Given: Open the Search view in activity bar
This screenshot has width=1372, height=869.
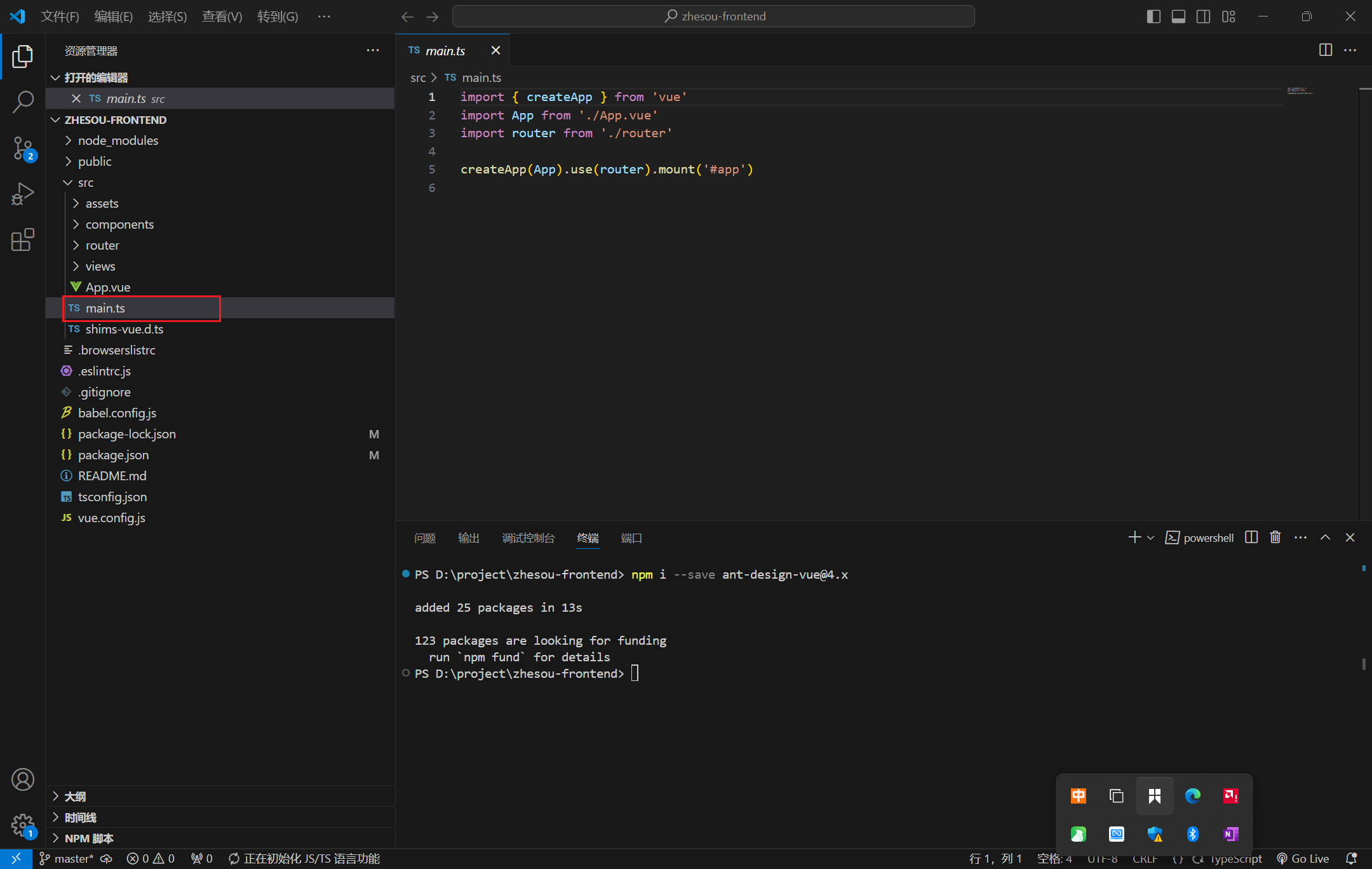Looking at the screenshot, I should point(23,102).
